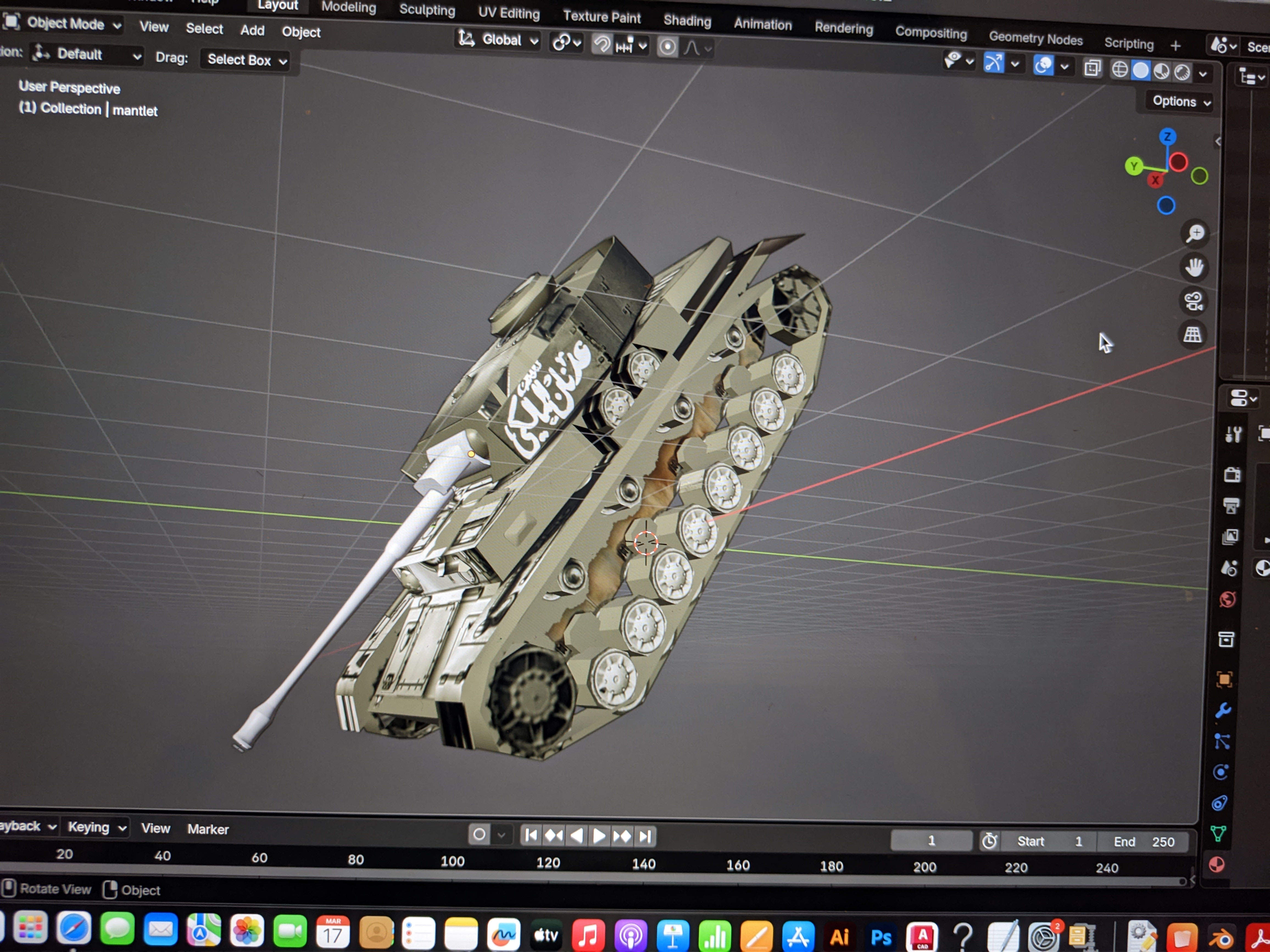Open the Object Constraints properties tab
The image size is (1270, 952).
1220,803
